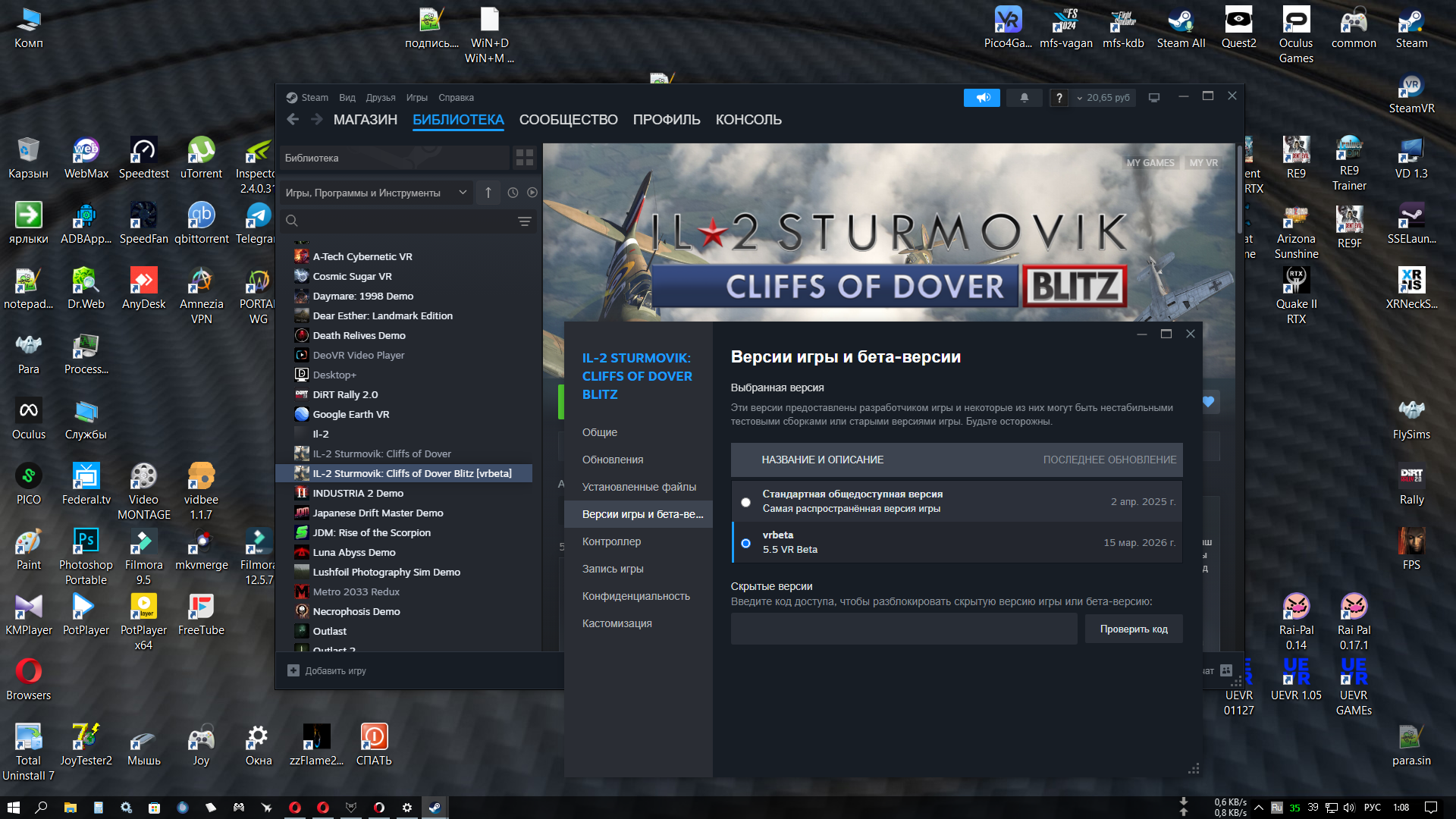1456x819 pixels.
Task: Click the recent activity clock filter icon
Action: click(513, 193)
